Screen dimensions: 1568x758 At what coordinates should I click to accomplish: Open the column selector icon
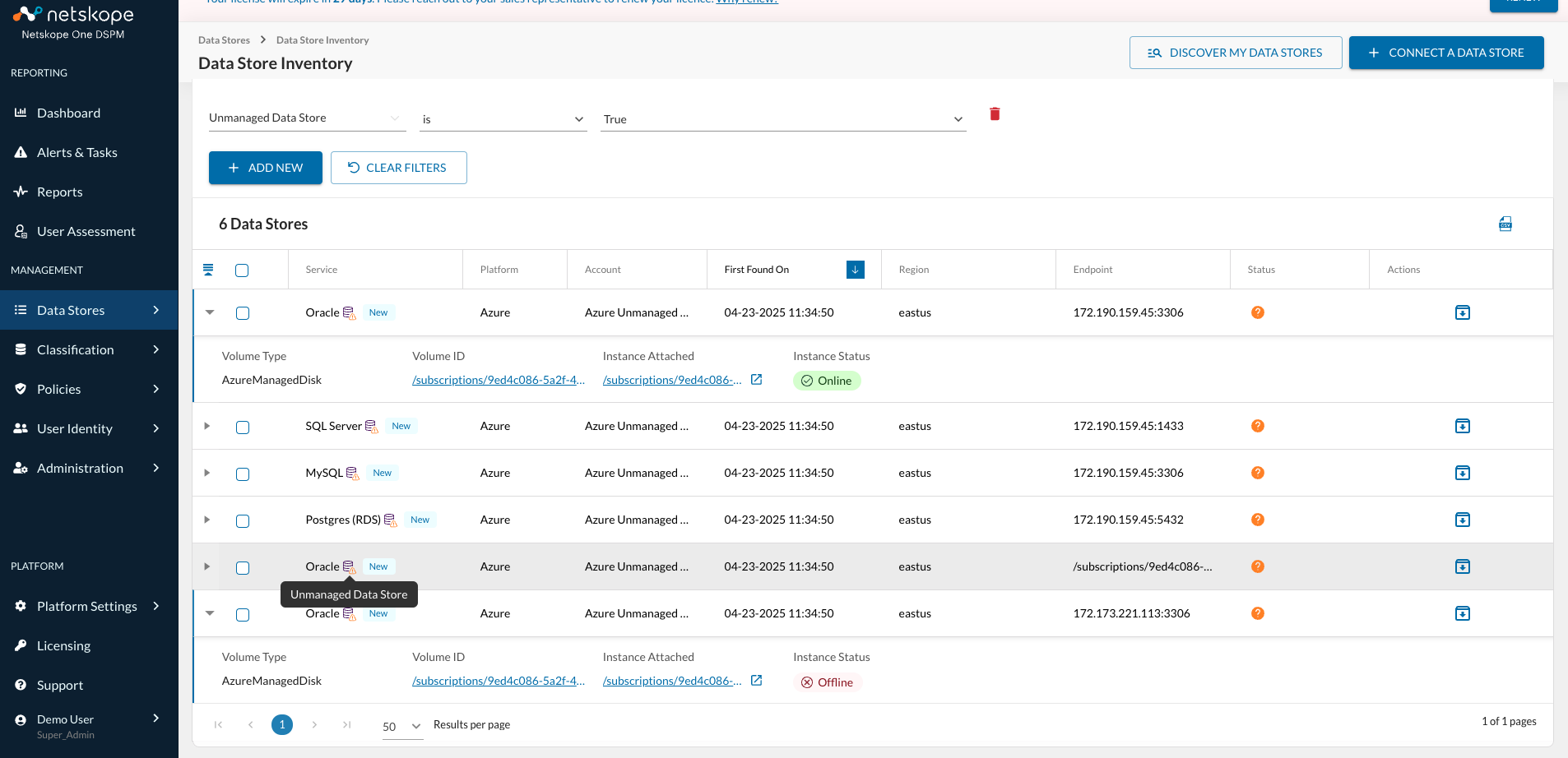pos(208,270)
